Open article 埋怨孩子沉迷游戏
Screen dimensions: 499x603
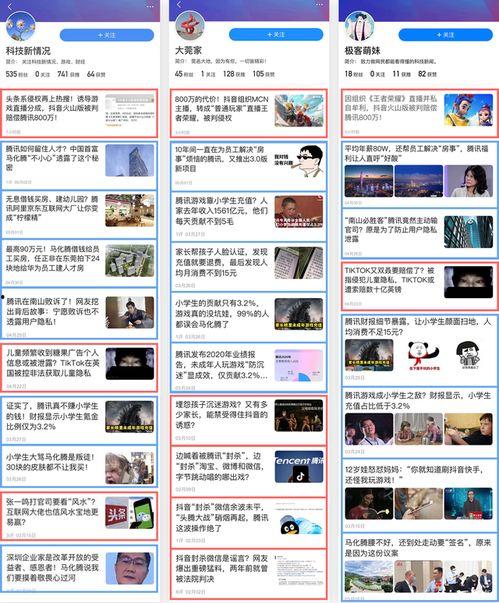coord(248,420)
